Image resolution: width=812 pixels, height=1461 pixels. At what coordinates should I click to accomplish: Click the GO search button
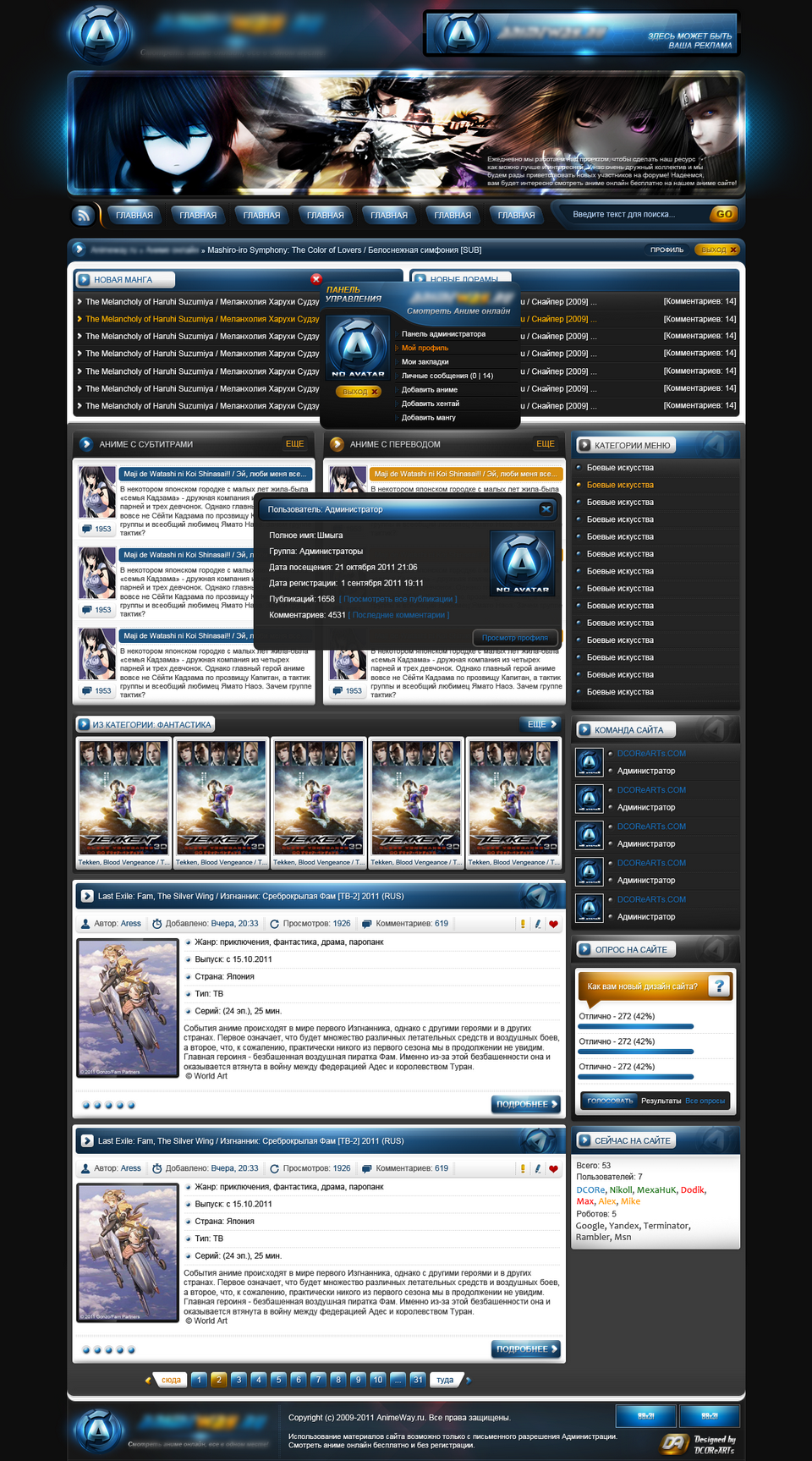pyautogui.click(x=724, y=214)
